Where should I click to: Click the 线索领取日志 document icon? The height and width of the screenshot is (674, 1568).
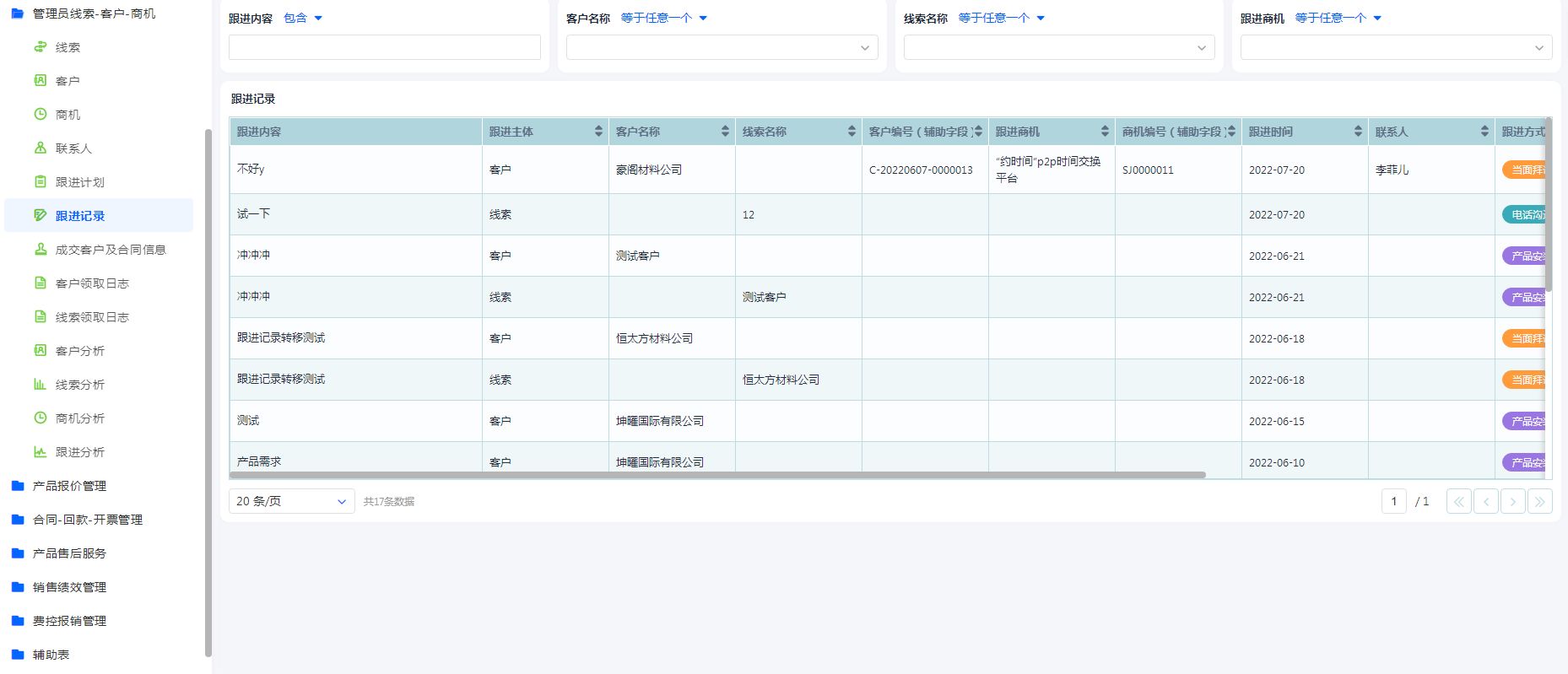pyautogui.click(x=40, y=317)
